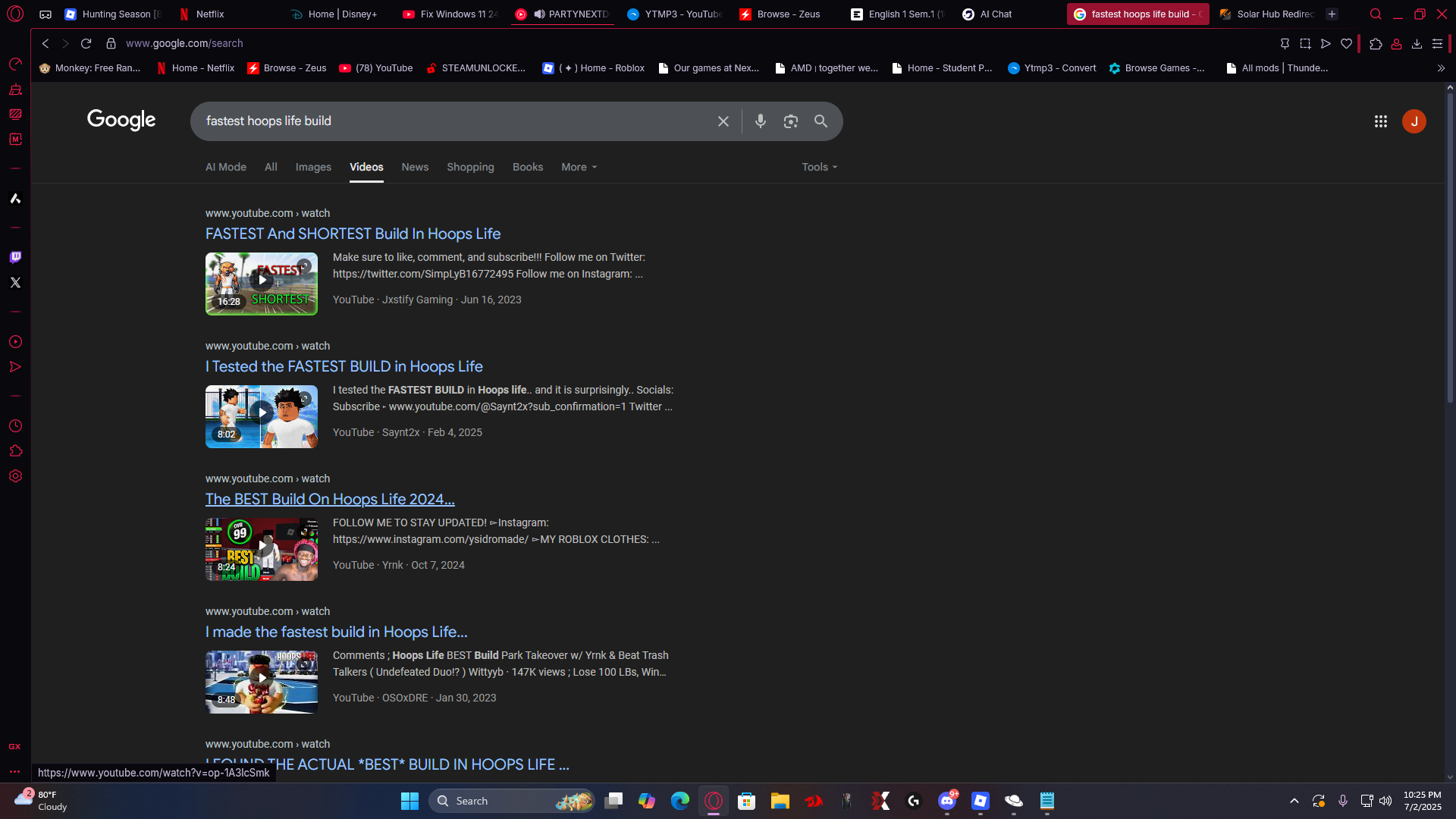Open 'I Tested the FASTEST BUILD' result
Viewport: 1456px width, 819px height.
(x=344, y=366)
